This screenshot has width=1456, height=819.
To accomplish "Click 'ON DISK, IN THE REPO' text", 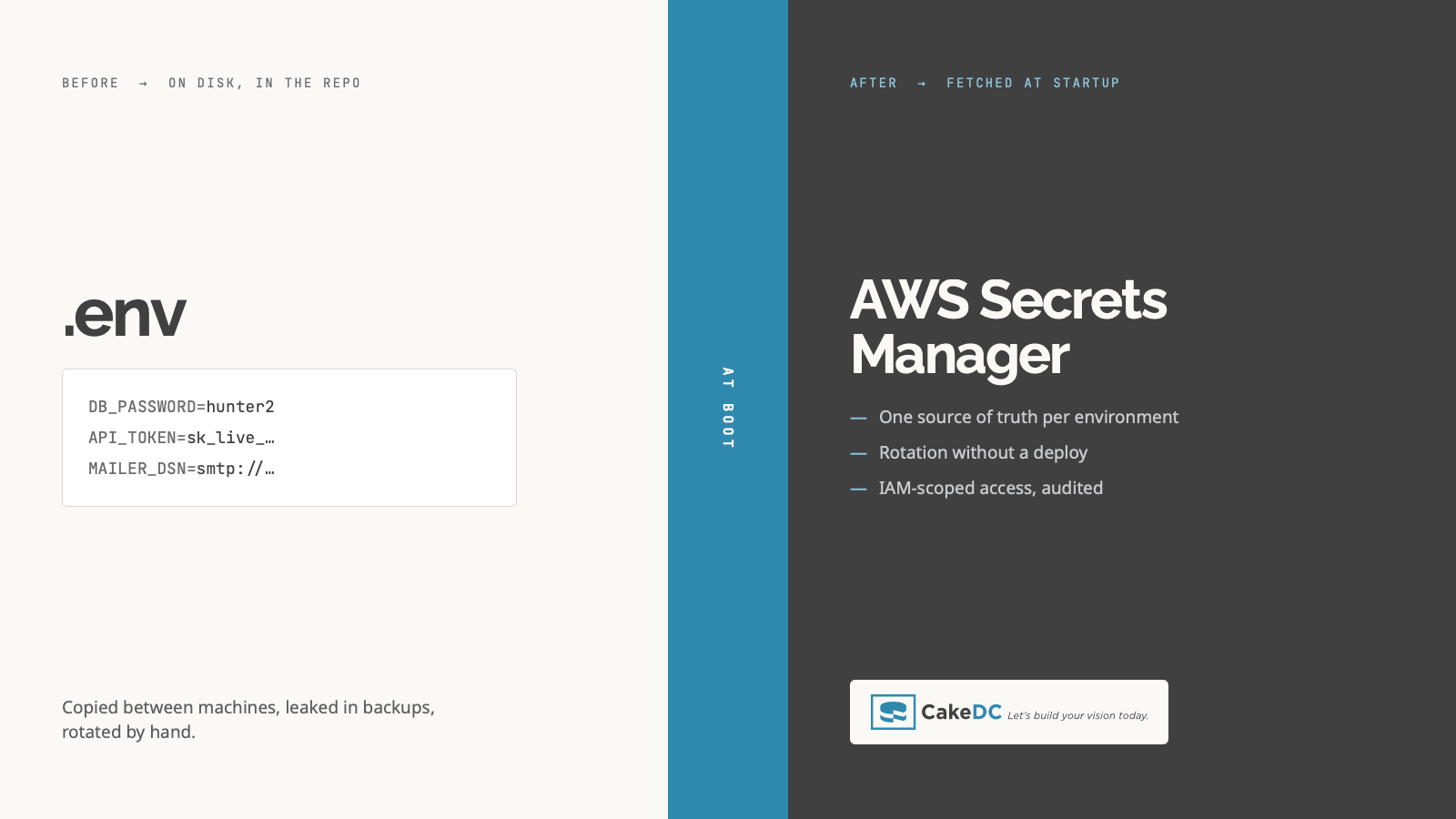I will click(265, 83).
